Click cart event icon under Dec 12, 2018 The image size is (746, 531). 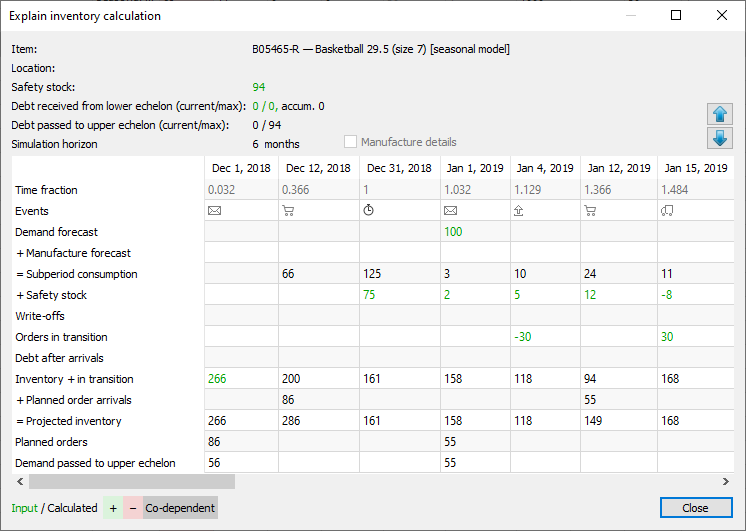tap(289, 211)
